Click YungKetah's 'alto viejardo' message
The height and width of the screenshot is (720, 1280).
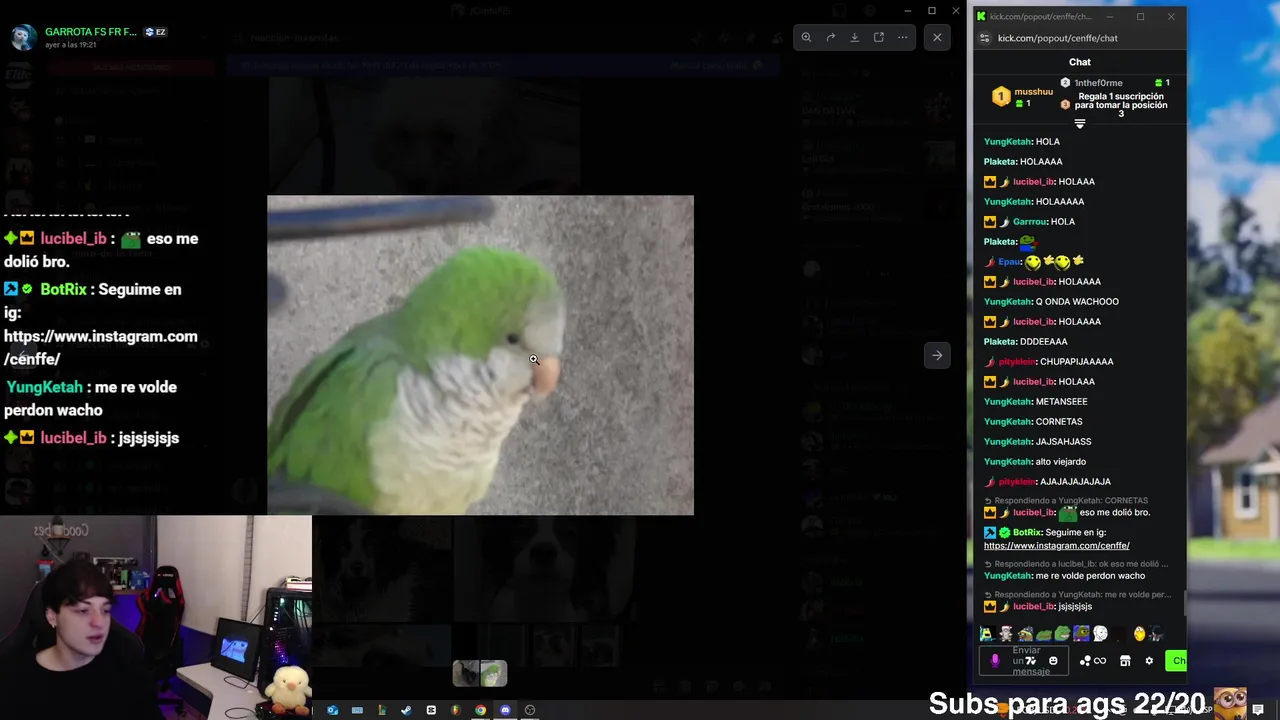tap(1034, 461)
